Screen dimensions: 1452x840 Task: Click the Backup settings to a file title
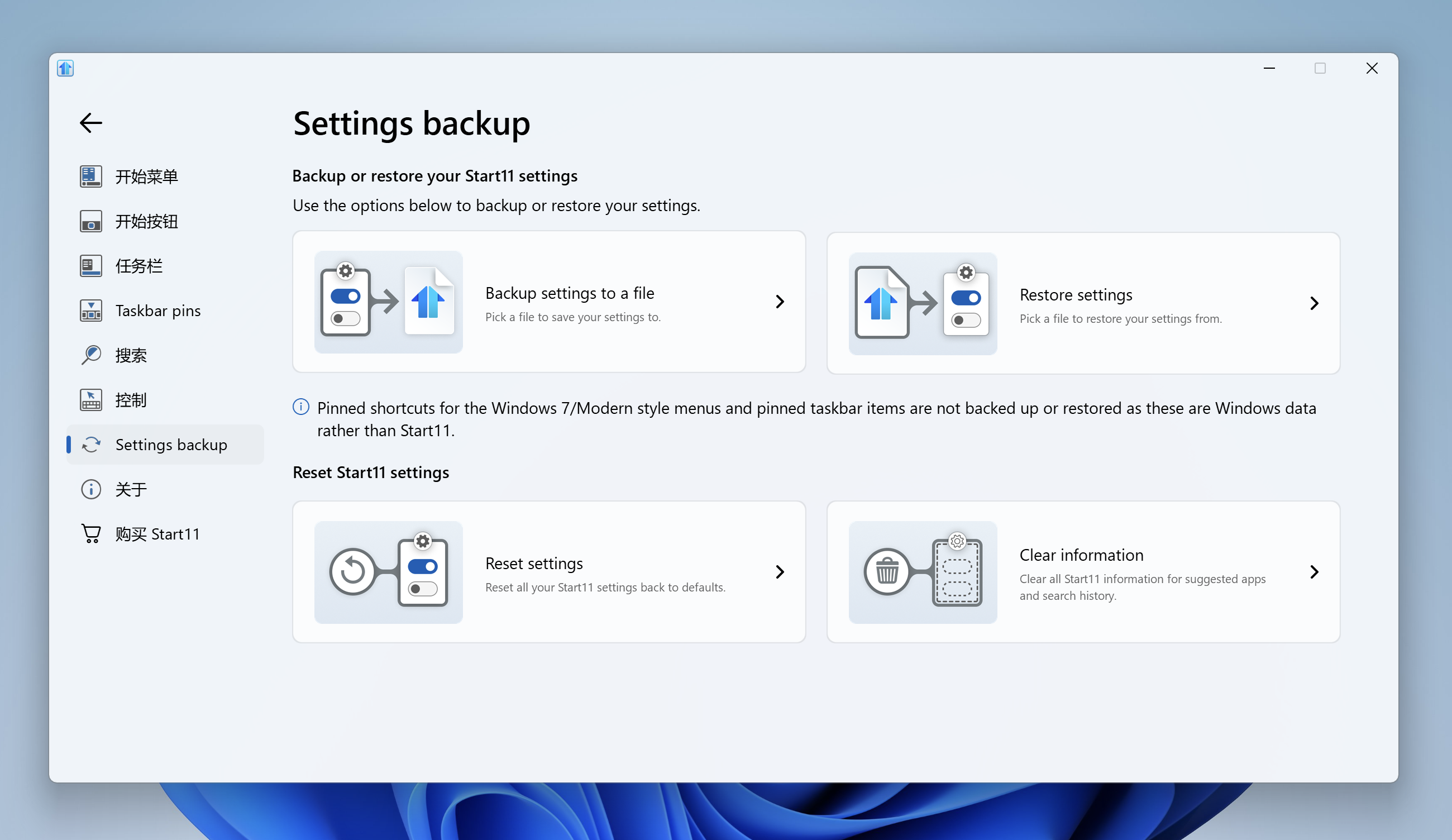coord(569,293)
